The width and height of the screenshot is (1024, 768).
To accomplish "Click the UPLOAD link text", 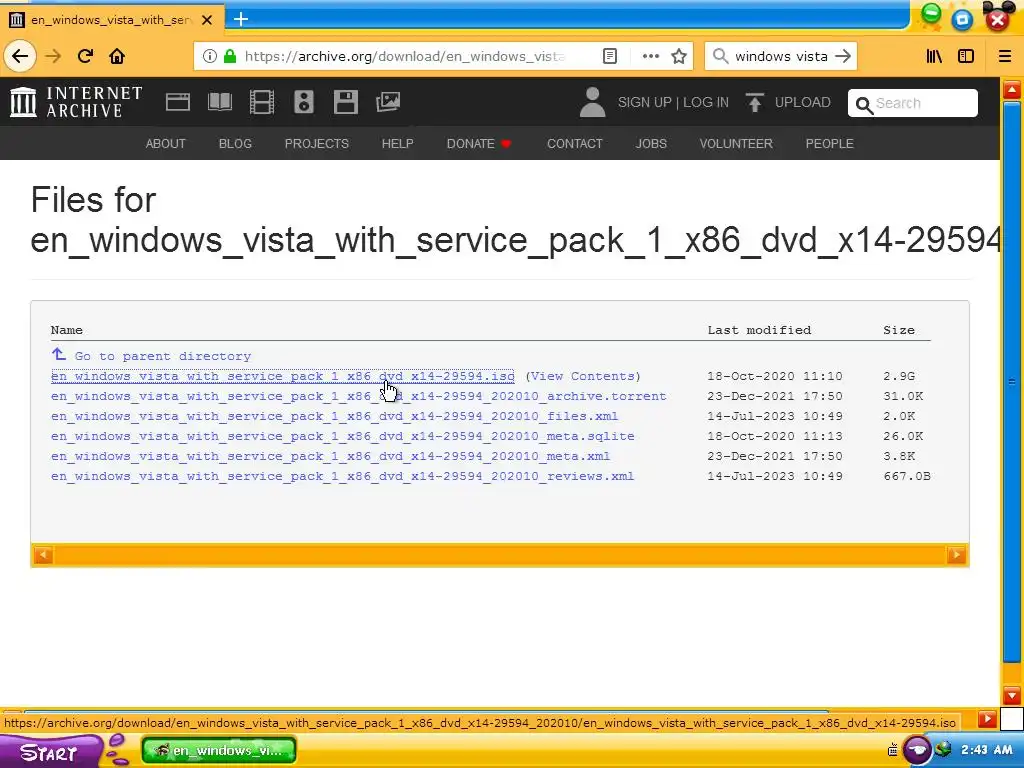I will [x=803, y=103].
